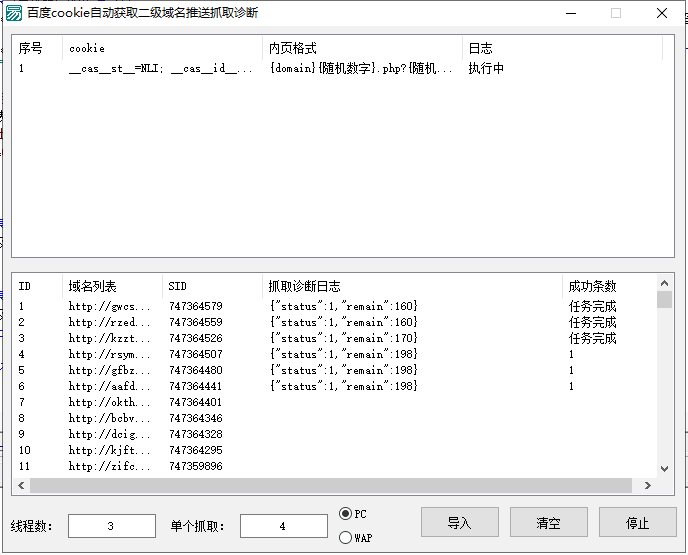Click the scroll up arrow of domain list

click(664, 283)
